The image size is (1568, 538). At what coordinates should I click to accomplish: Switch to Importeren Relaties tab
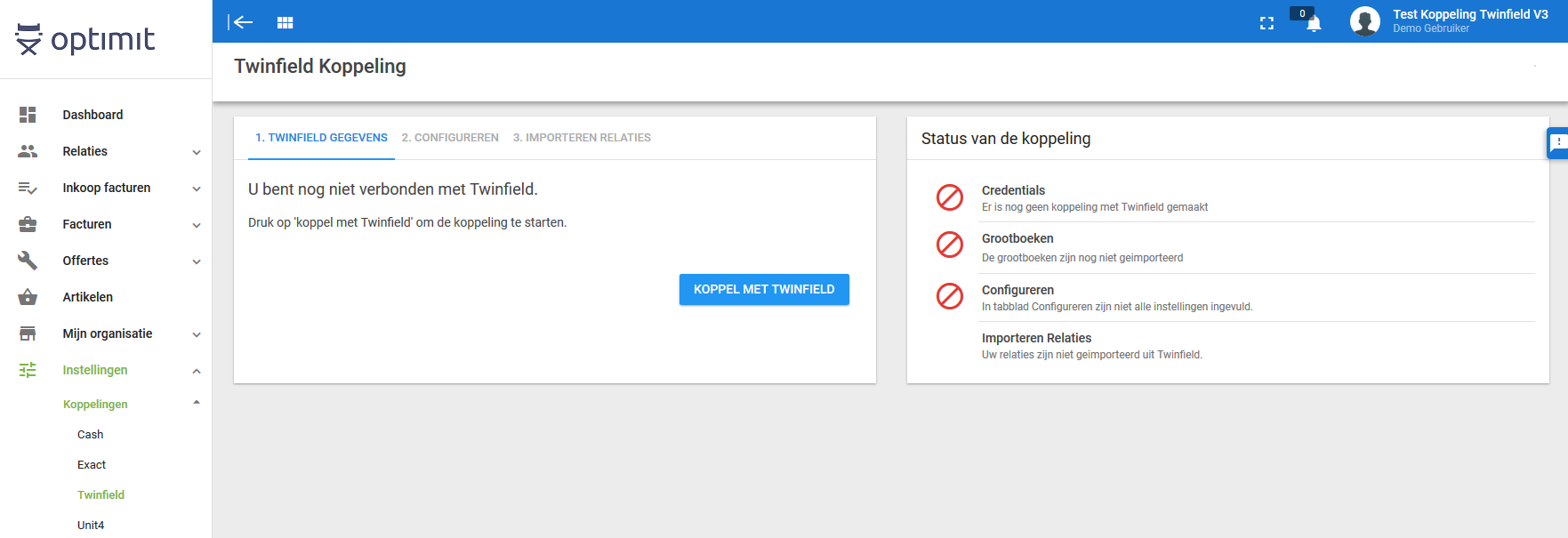point(582,138)
